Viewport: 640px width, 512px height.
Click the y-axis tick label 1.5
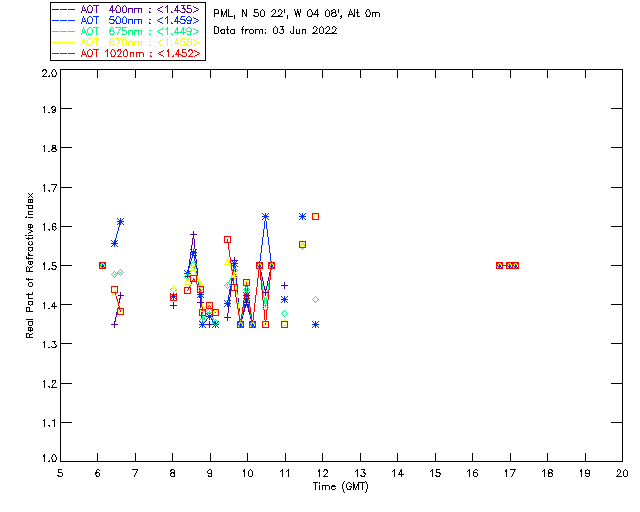tap(49, 266)
